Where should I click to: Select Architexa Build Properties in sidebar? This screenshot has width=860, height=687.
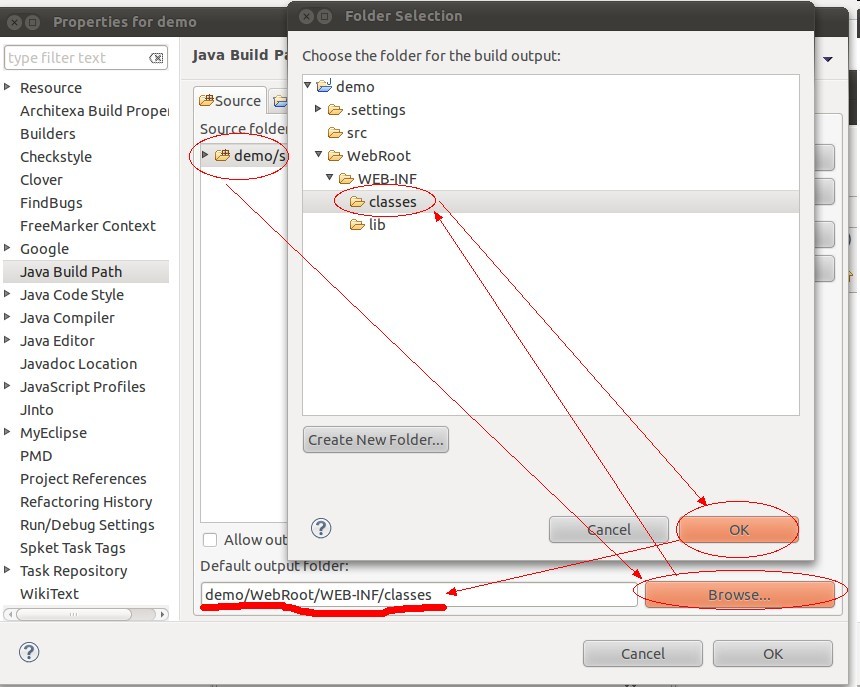94,111
